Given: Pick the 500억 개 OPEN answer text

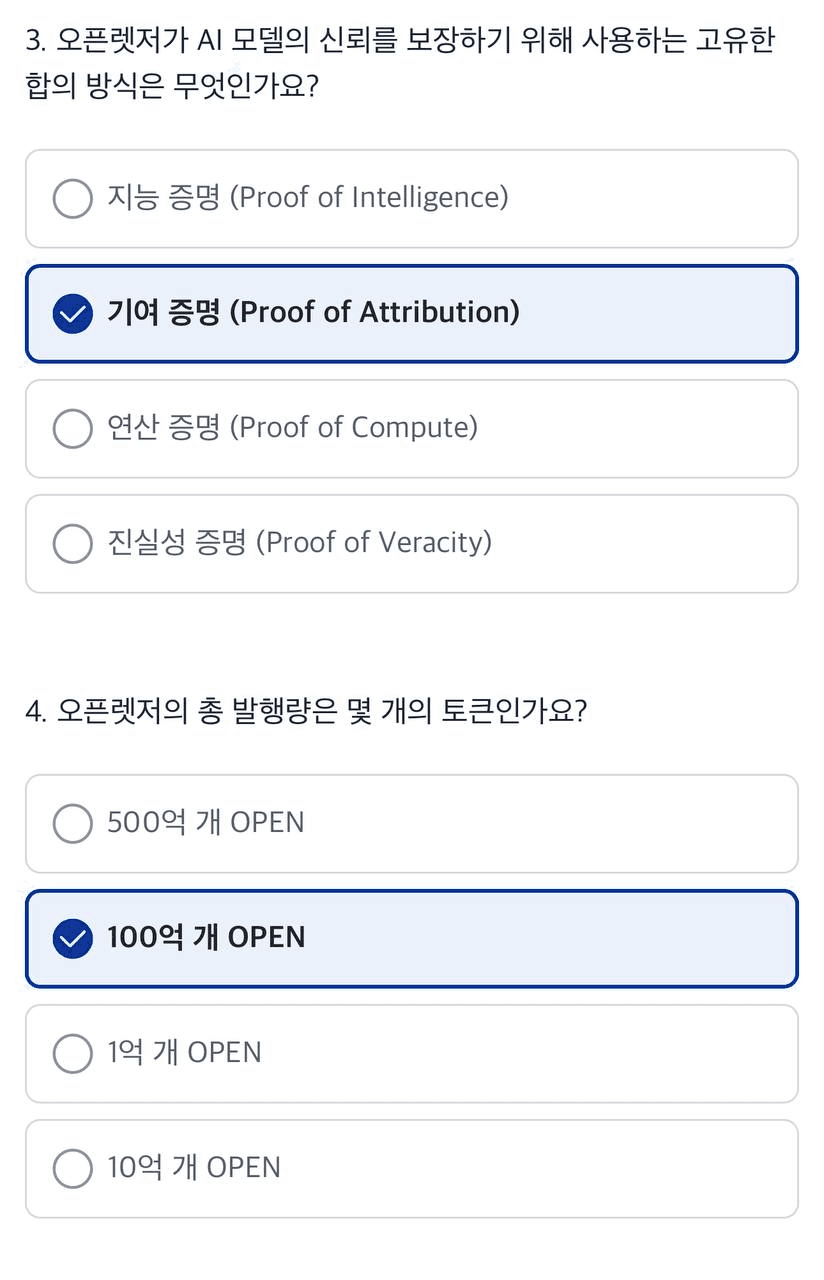Looking at the screenshot, I should click(x=206, y=822).
